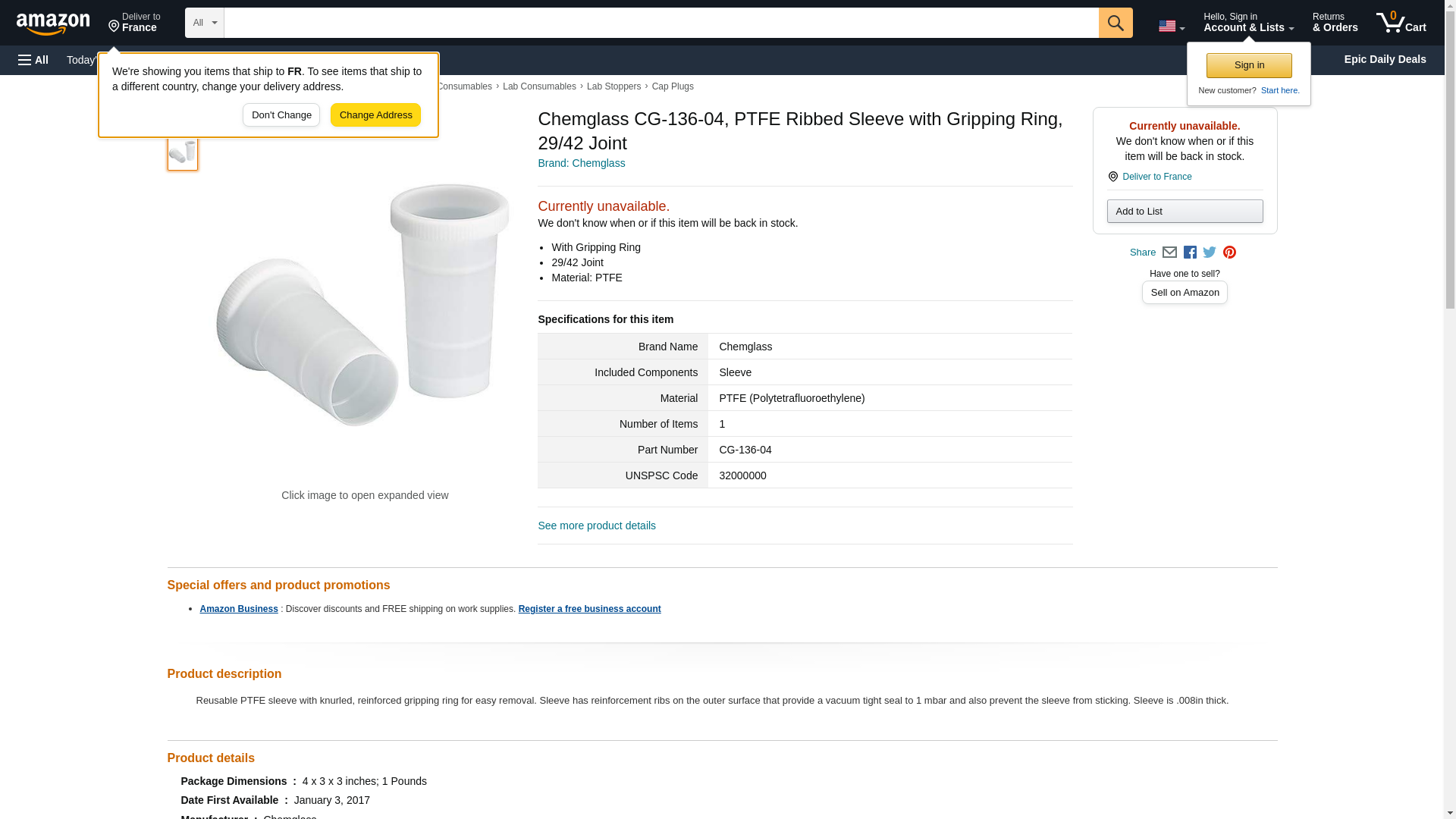Viewport: 1456px width, 819px height.
Task: Select the product image thumbnail
Action: coord(183,152)
